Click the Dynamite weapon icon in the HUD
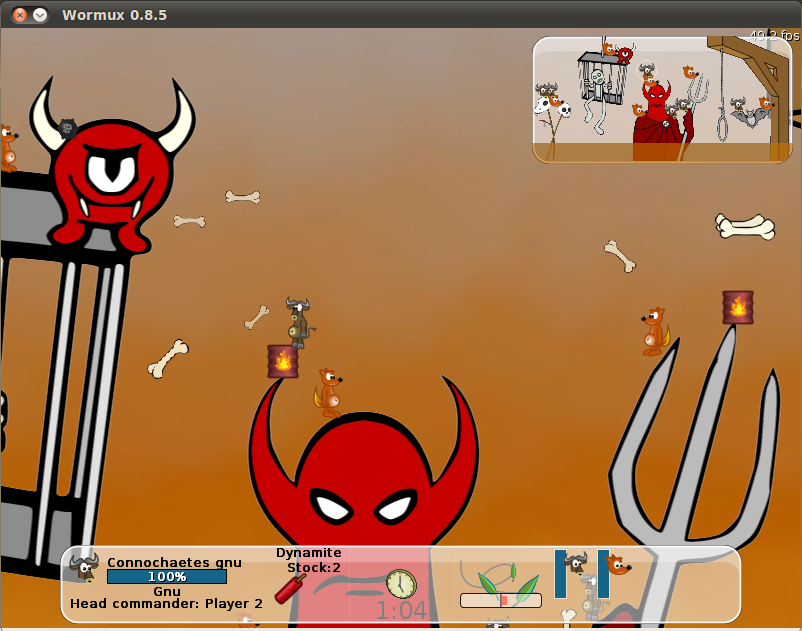This screenshot has height=631, width=802. click(x=290, y=589)
